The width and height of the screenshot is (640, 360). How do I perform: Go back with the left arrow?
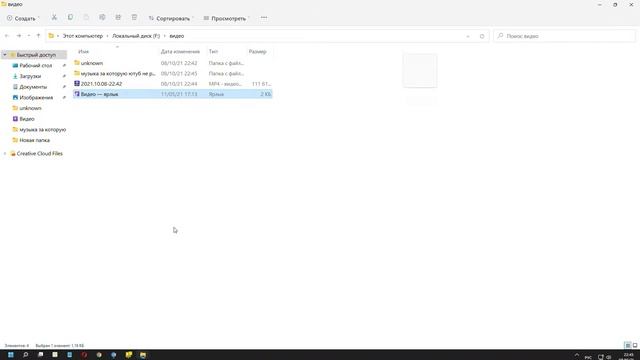[x=7, y=36]
